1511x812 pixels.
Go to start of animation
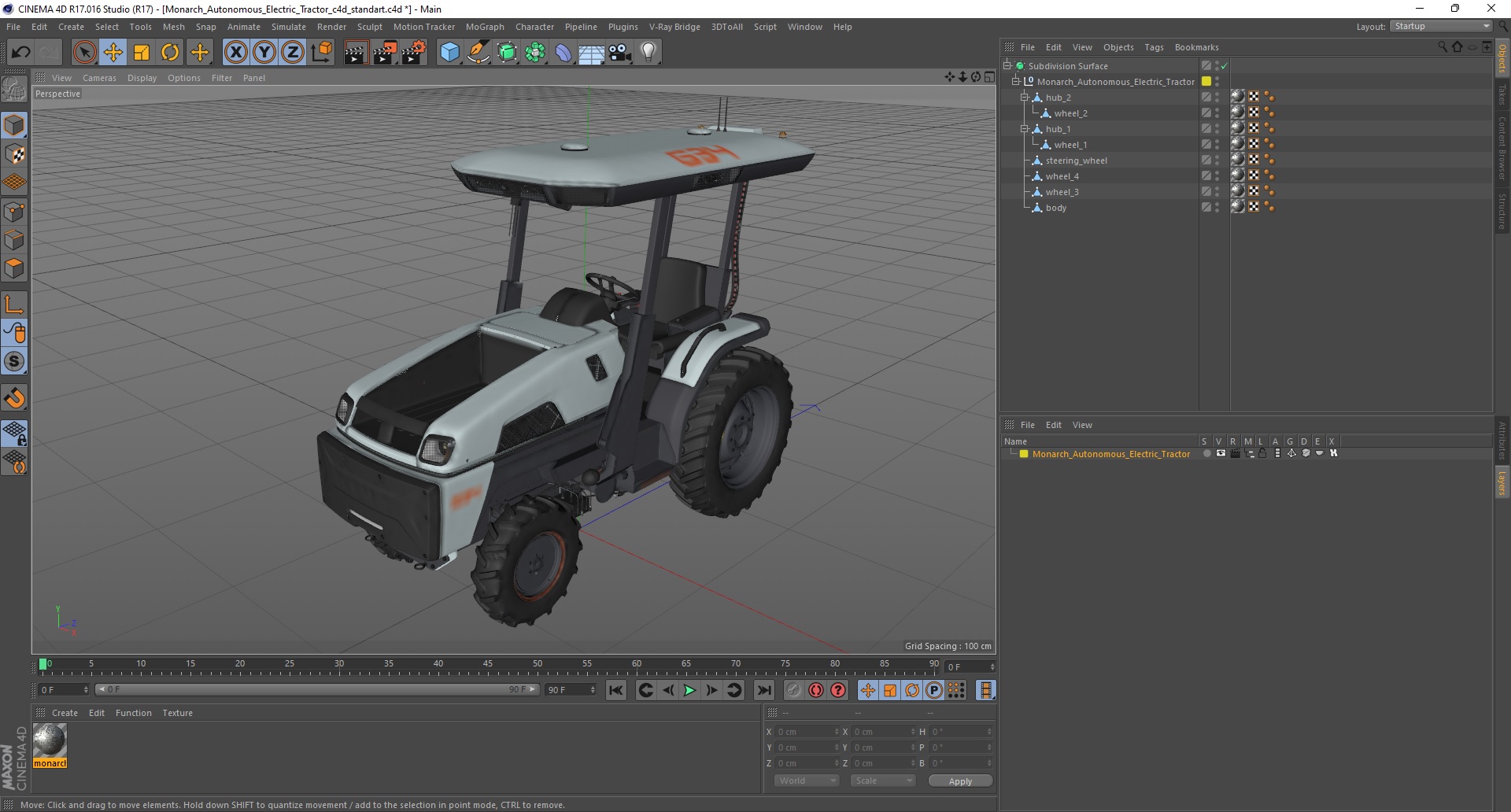tap(616, 690)
